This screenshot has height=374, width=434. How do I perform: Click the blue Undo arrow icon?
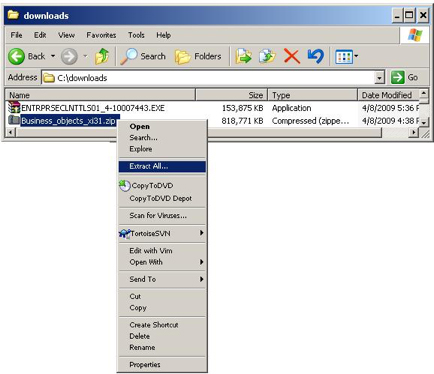[315, 56]
